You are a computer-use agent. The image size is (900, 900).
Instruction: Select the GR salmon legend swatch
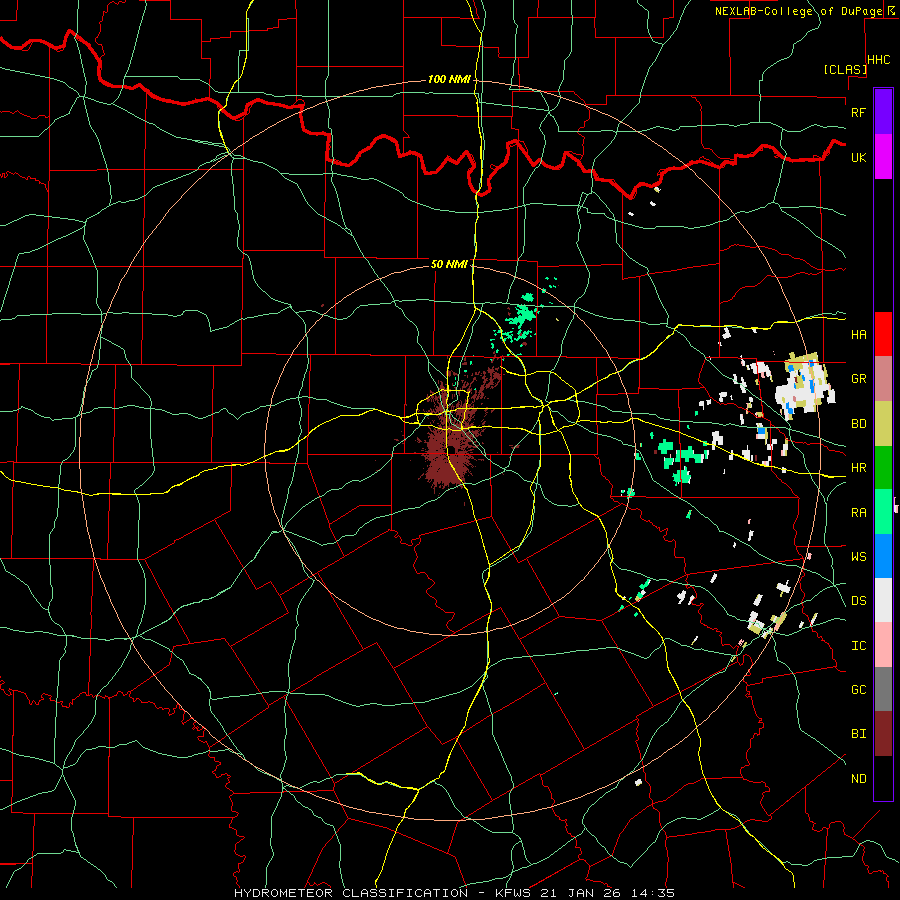[883, 379]
